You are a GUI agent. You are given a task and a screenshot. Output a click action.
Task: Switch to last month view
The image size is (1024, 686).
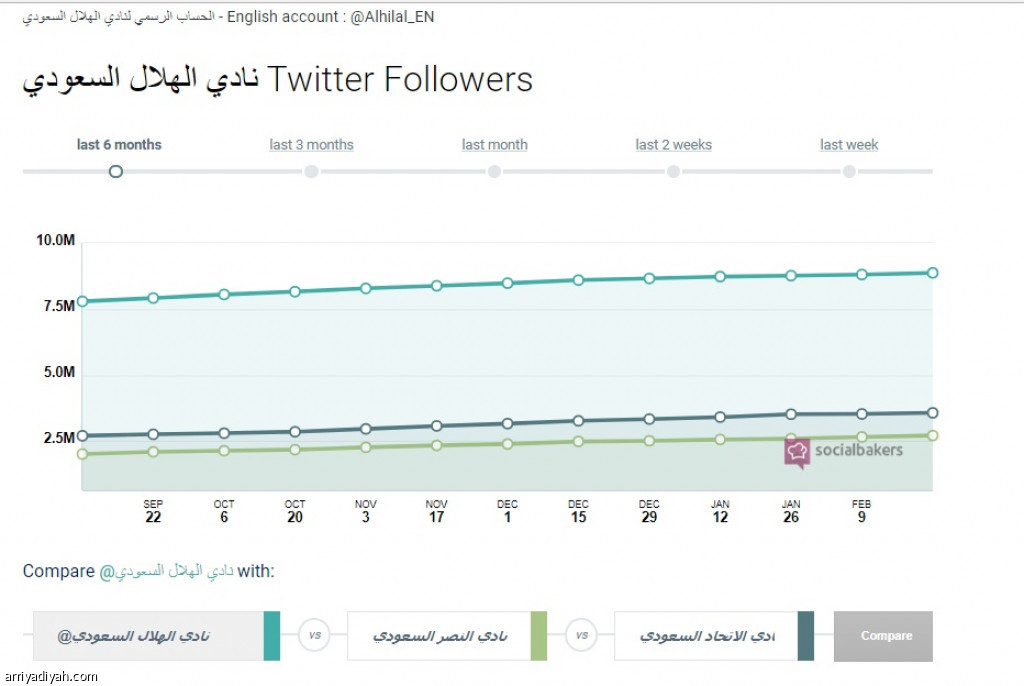tap(494, 145)
